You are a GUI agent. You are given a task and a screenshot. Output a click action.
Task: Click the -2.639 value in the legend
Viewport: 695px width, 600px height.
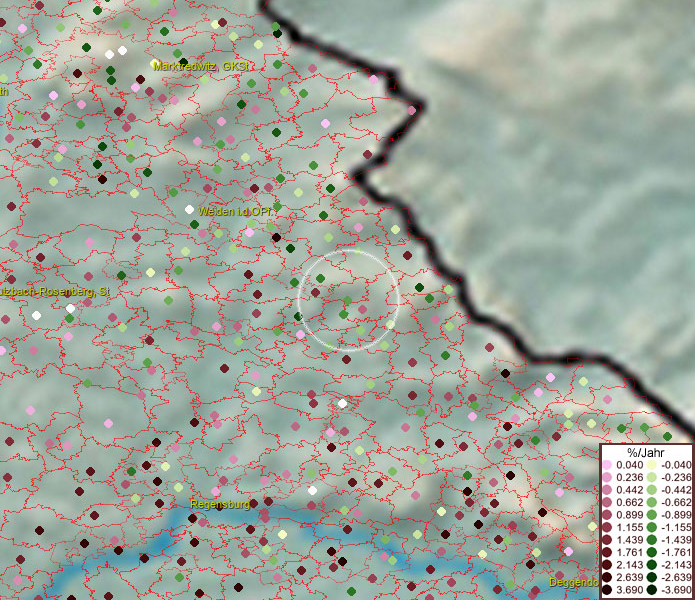(674, 578)
